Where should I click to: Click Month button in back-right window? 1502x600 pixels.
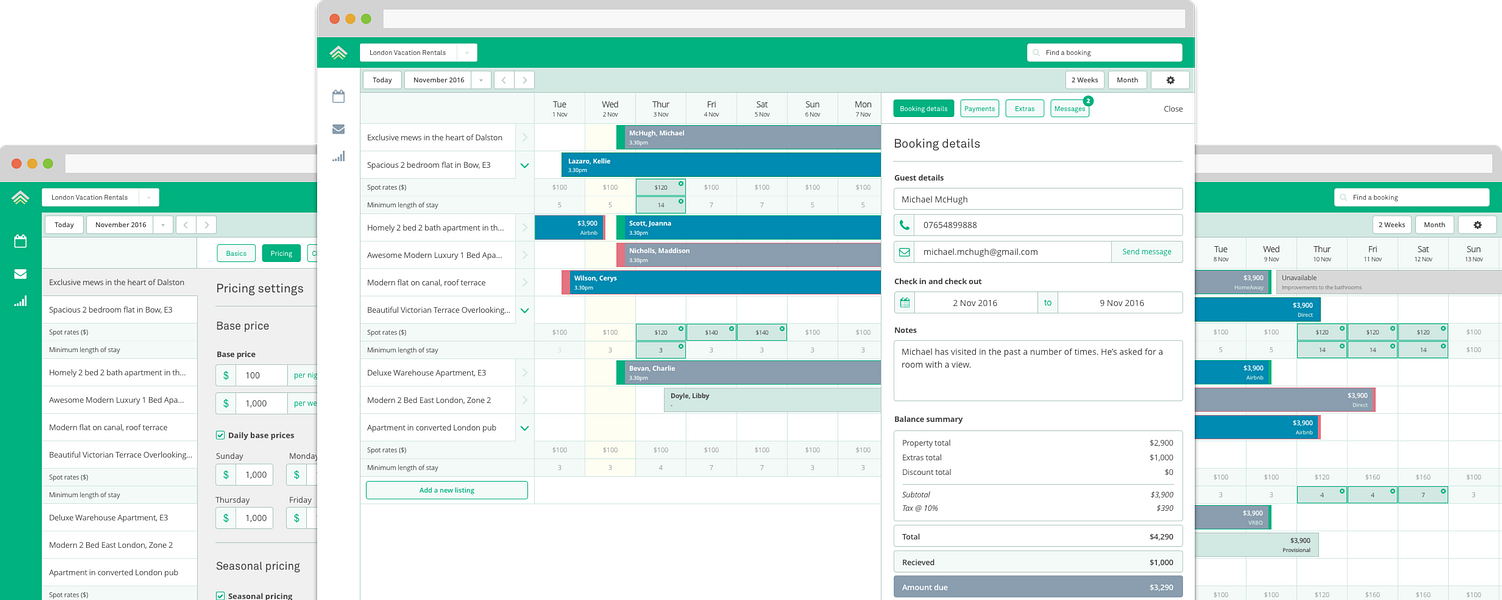click(1434, 225)
